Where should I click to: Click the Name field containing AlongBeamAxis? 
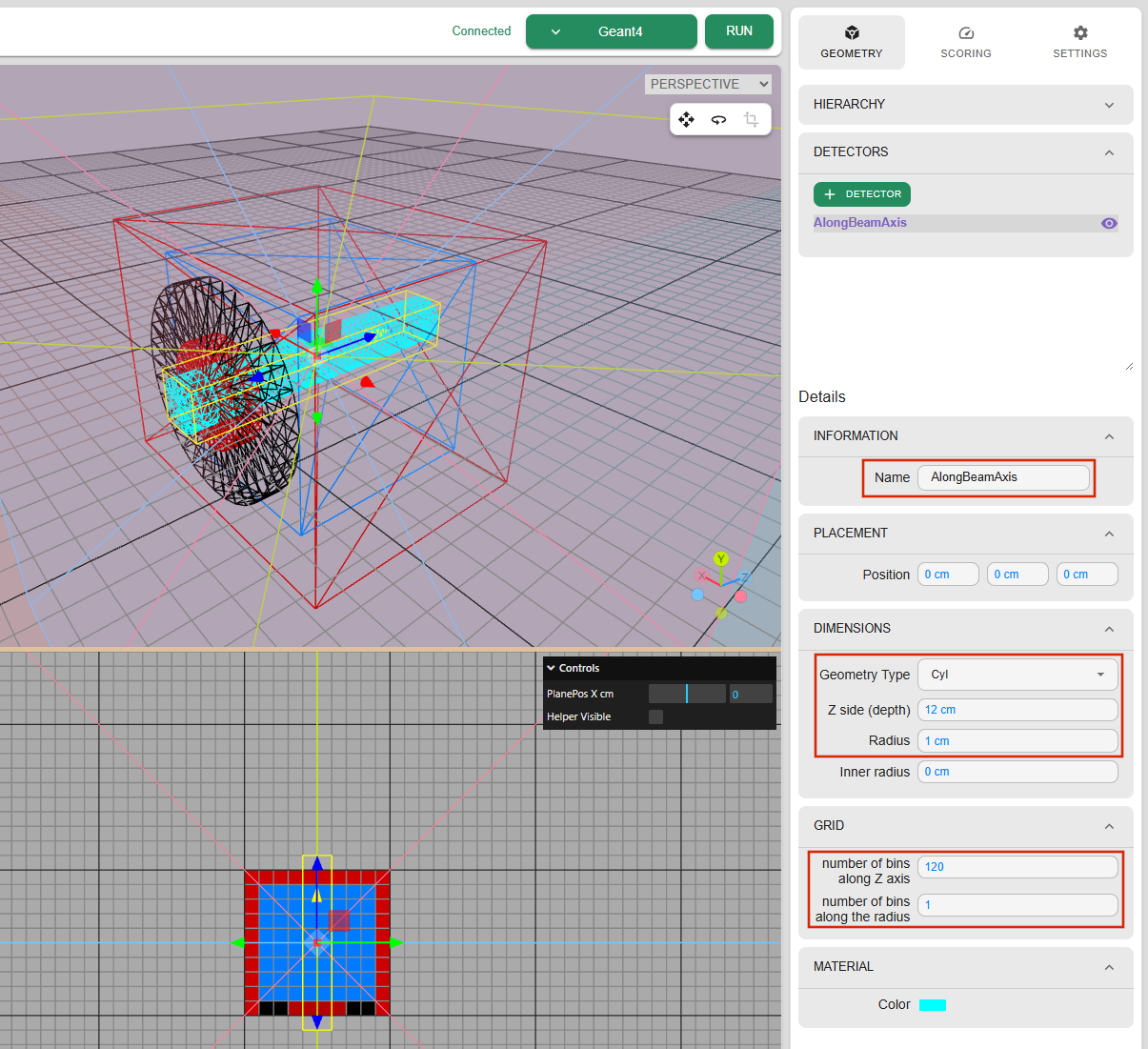click(x=1002, y=477)
